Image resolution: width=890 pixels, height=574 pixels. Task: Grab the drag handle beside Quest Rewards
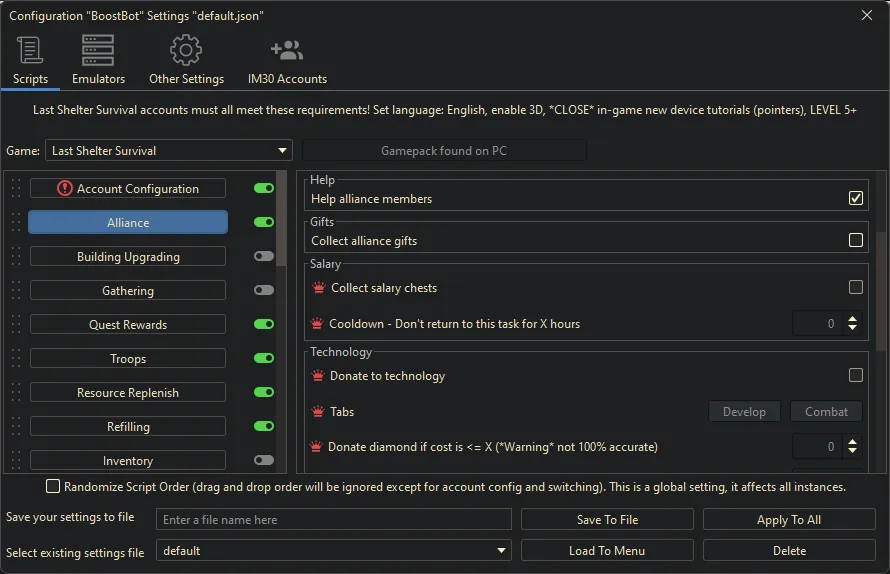coord(16,324)
